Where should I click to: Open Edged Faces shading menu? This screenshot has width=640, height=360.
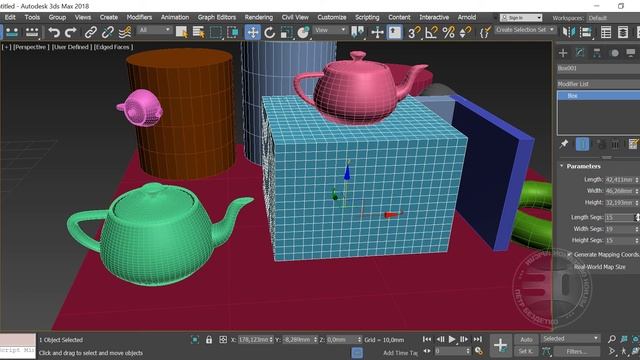[113, 47]
